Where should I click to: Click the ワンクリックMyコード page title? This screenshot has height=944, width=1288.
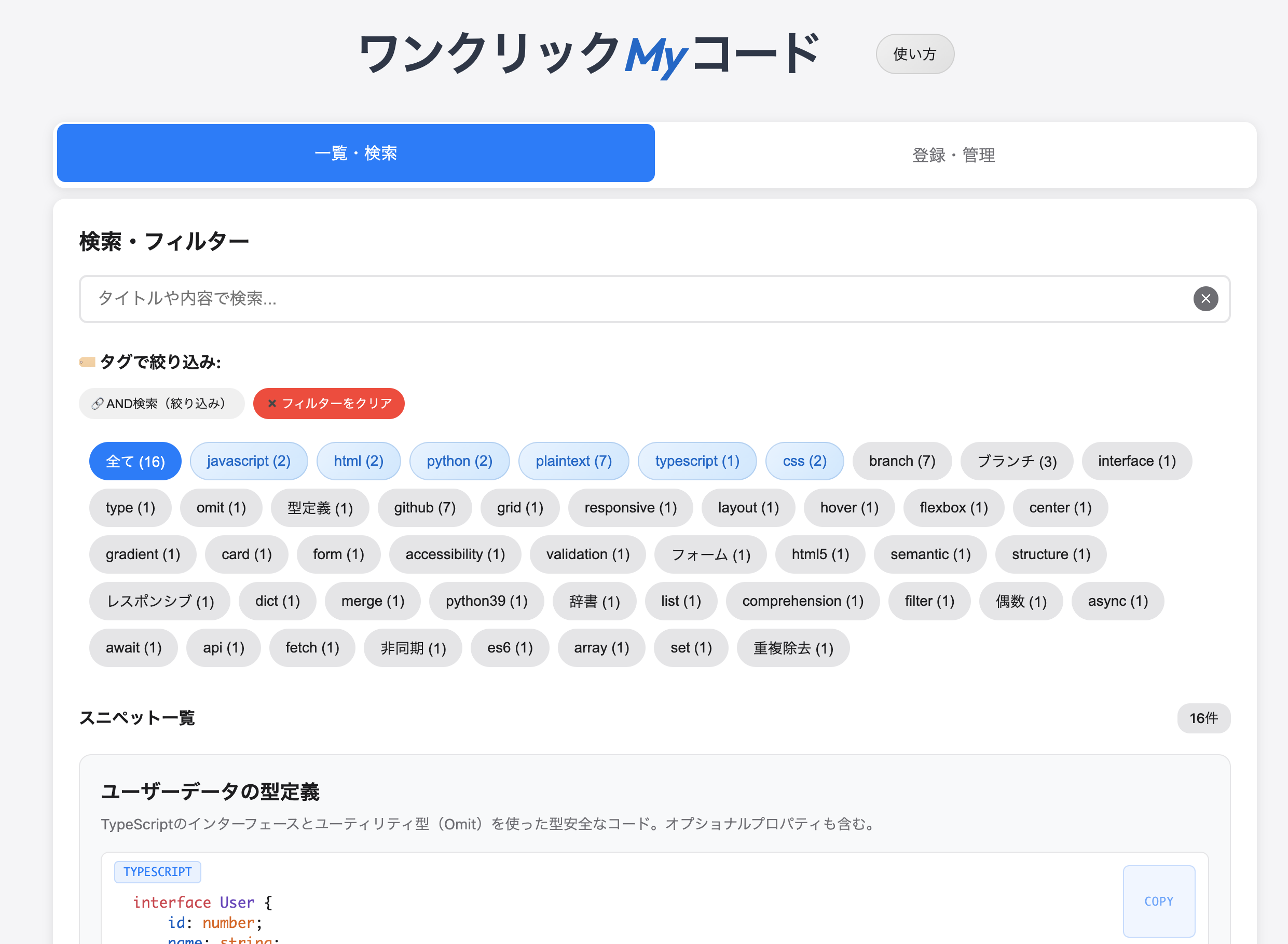pos(589,54)
